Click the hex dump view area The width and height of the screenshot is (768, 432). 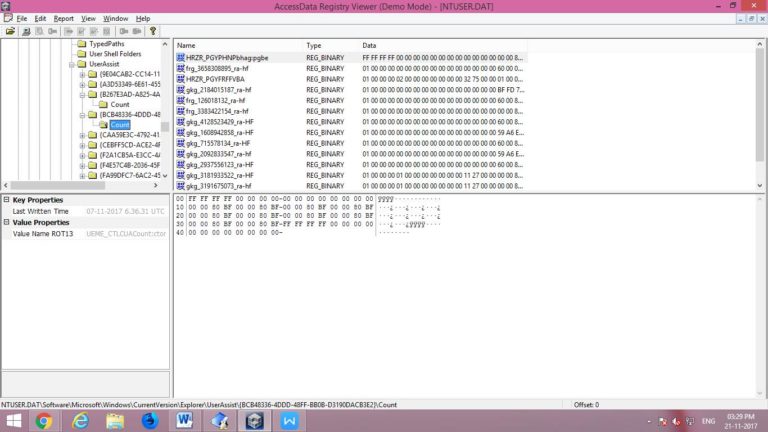point(465,294)
